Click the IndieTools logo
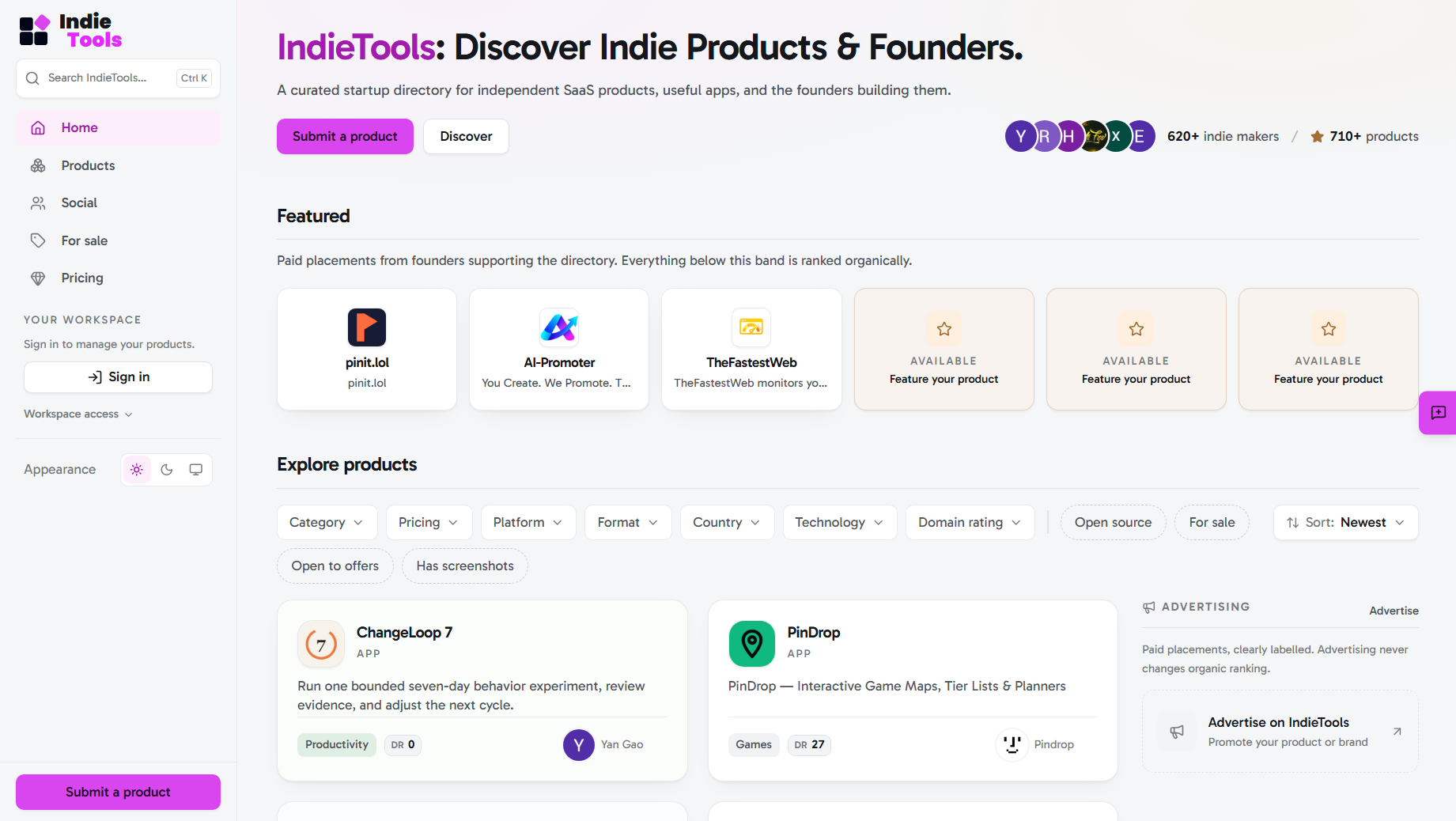This screenshot has height=821, width=1456. [x=71, y=31]
